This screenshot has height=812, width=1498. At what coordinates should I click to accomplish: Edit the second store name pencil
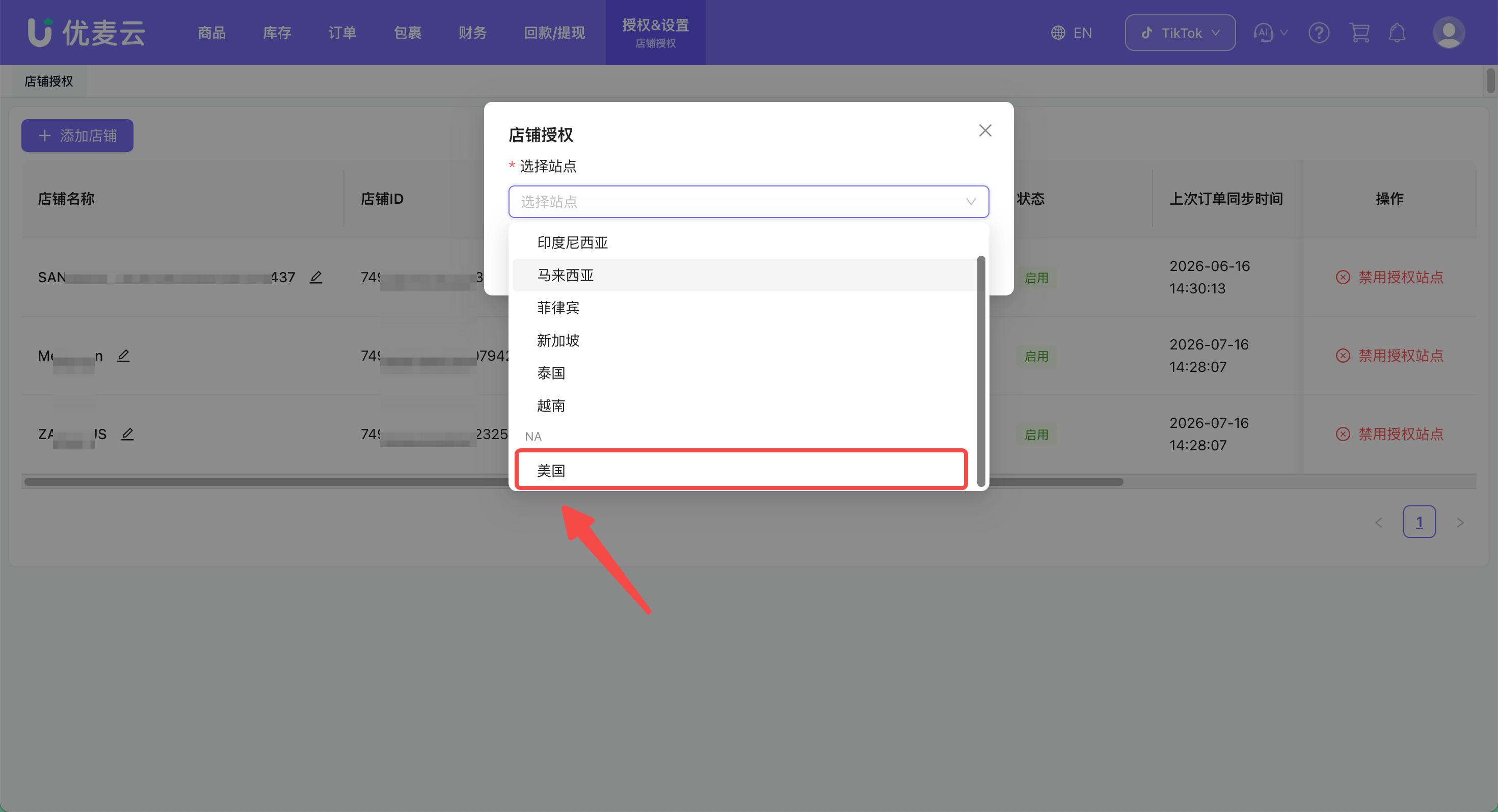tap(123, 356)
